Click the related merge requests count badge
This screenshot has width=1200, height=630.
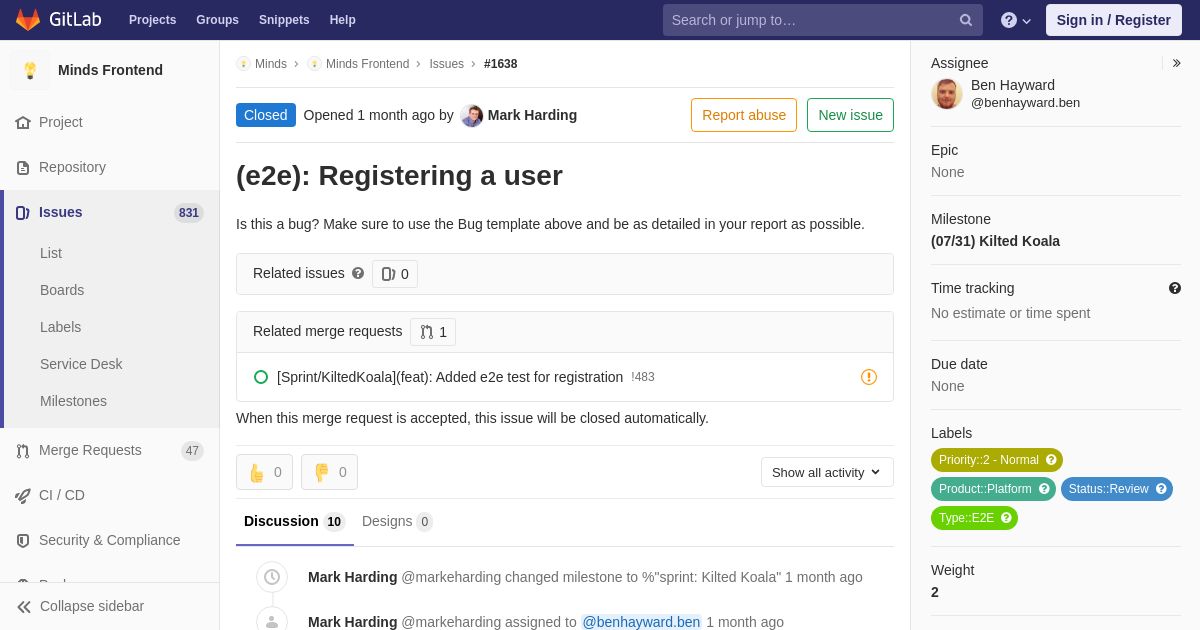(x=433, y=332)
